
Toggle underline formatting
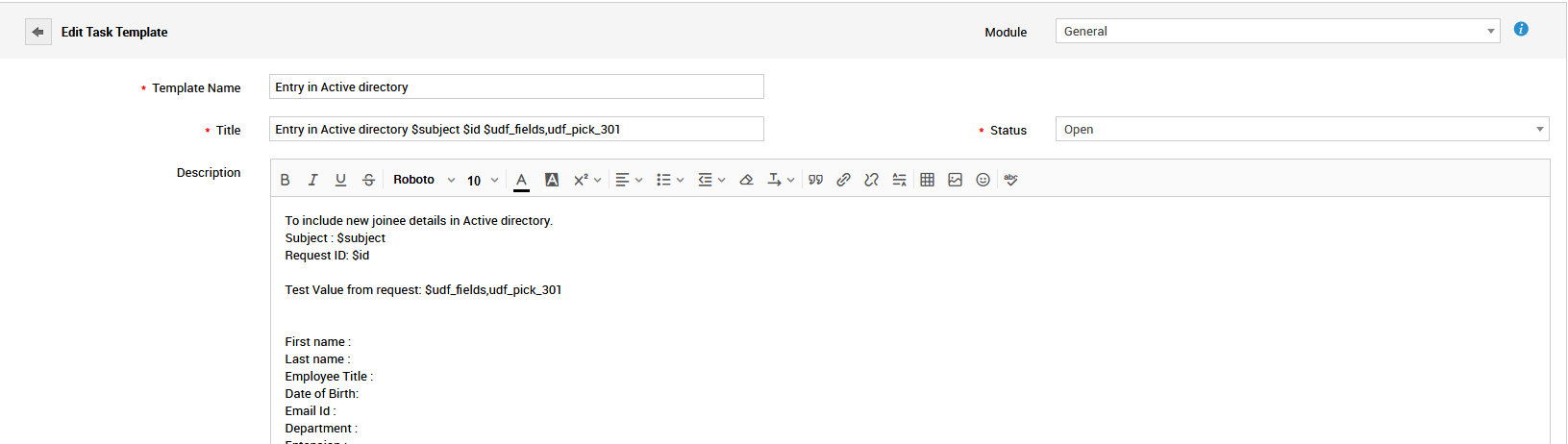point(340,180)
